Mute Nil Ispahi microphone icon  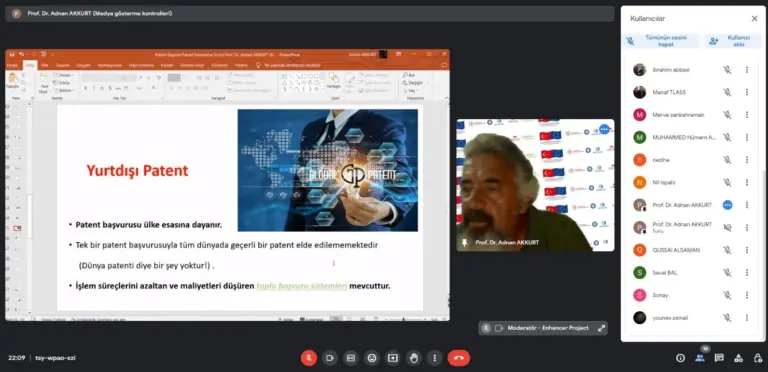coord(727,182)
